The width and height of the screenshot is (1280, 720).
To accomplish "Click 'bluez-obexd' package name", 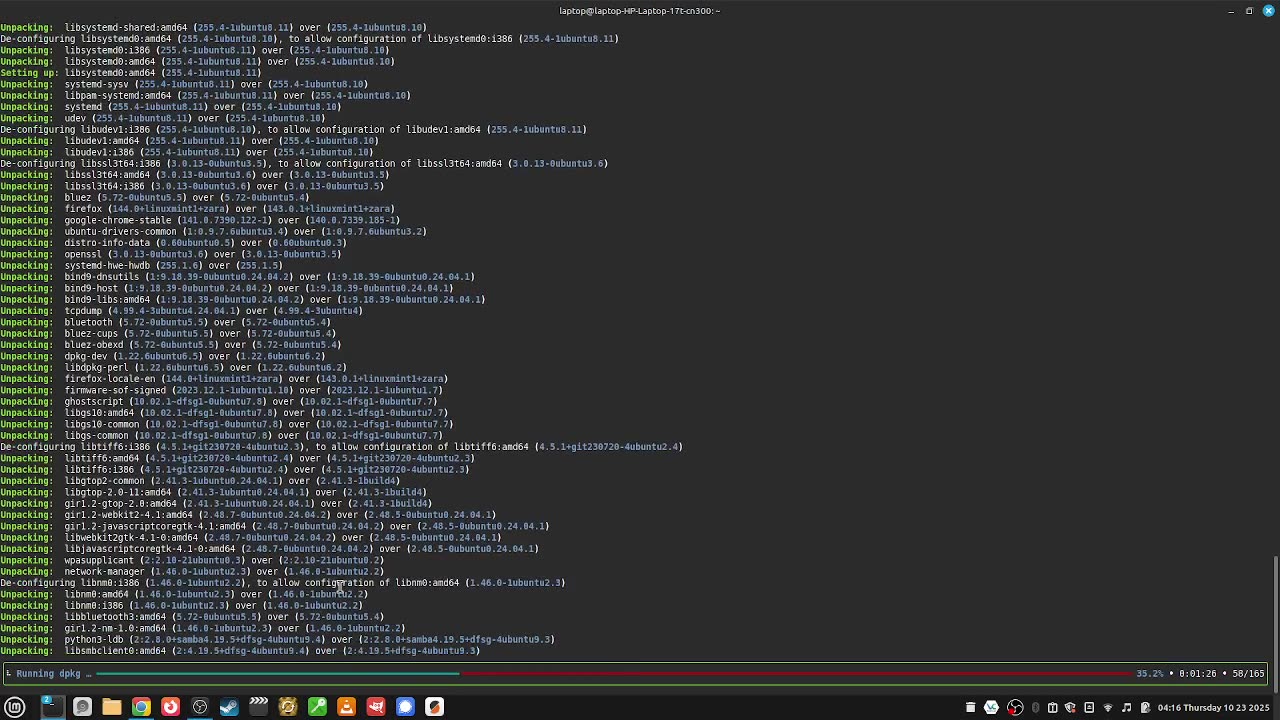I will tap(94, 345).
